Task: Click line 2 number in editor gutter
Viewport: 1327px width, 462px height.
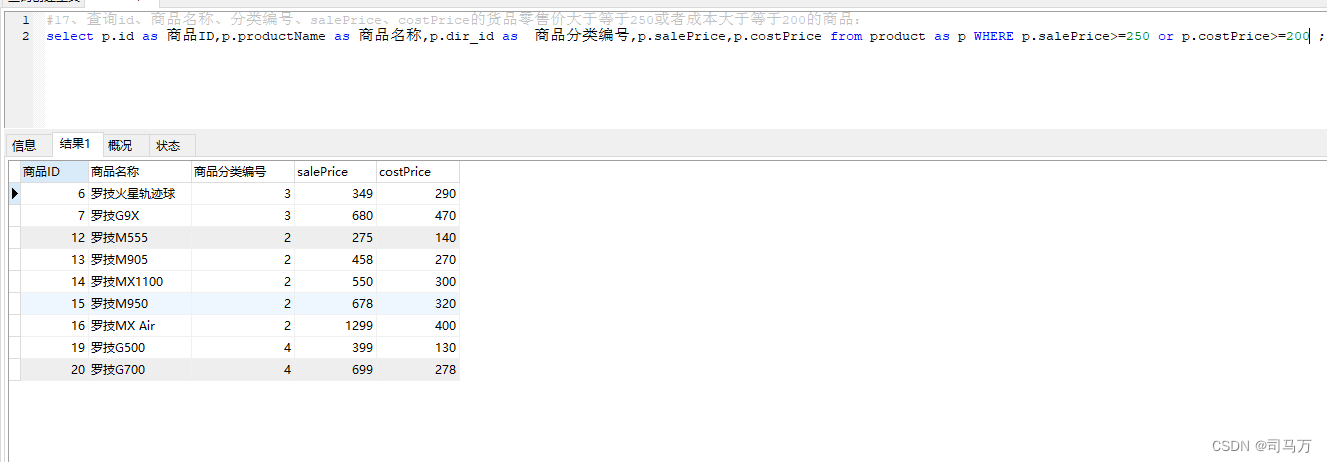Action: tap(25, 36)
